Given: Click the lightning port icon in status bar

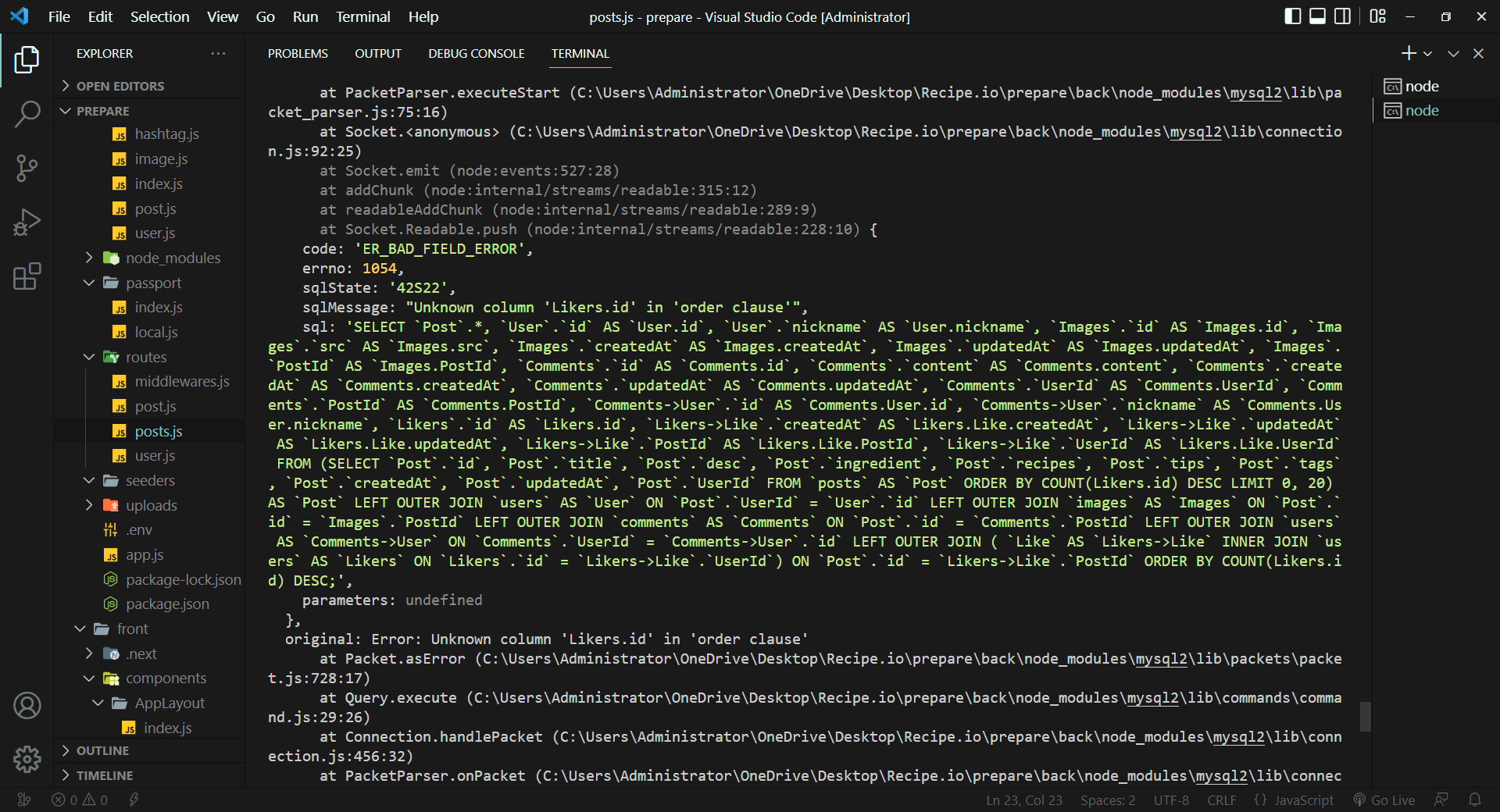Looking at the screenshot, I should 134,800.
